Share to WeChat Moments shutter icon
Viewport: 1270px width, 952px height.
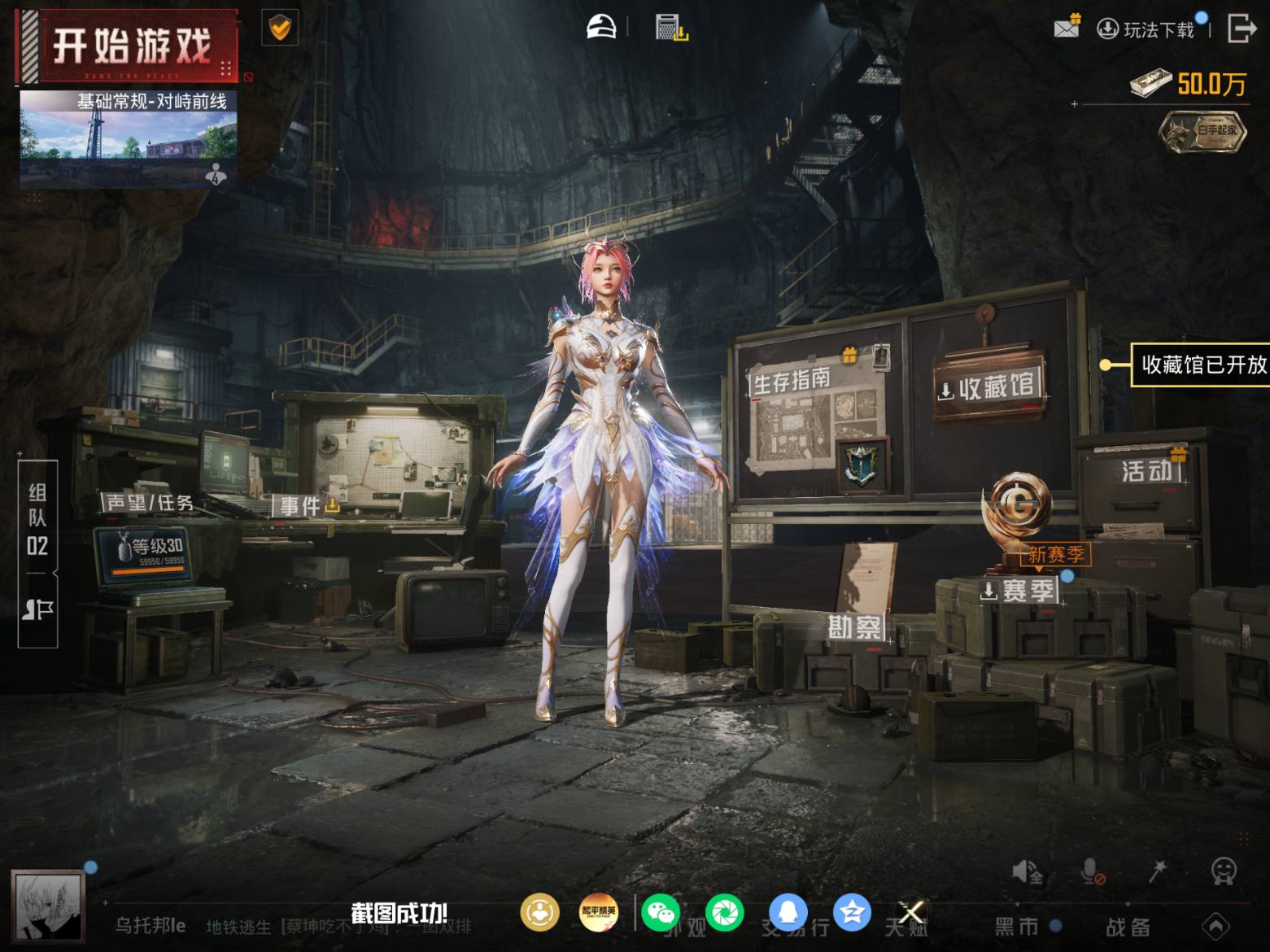[724, 913]
